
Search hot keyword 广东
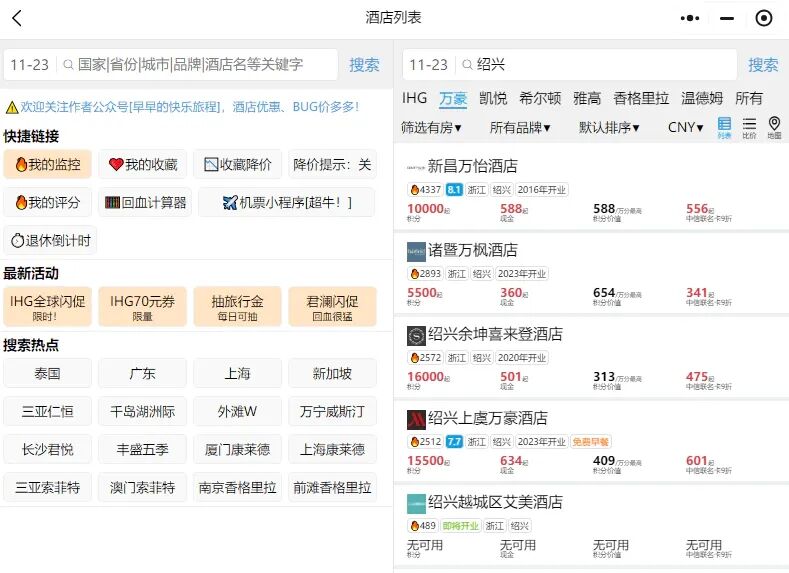(x=143, y=373)
